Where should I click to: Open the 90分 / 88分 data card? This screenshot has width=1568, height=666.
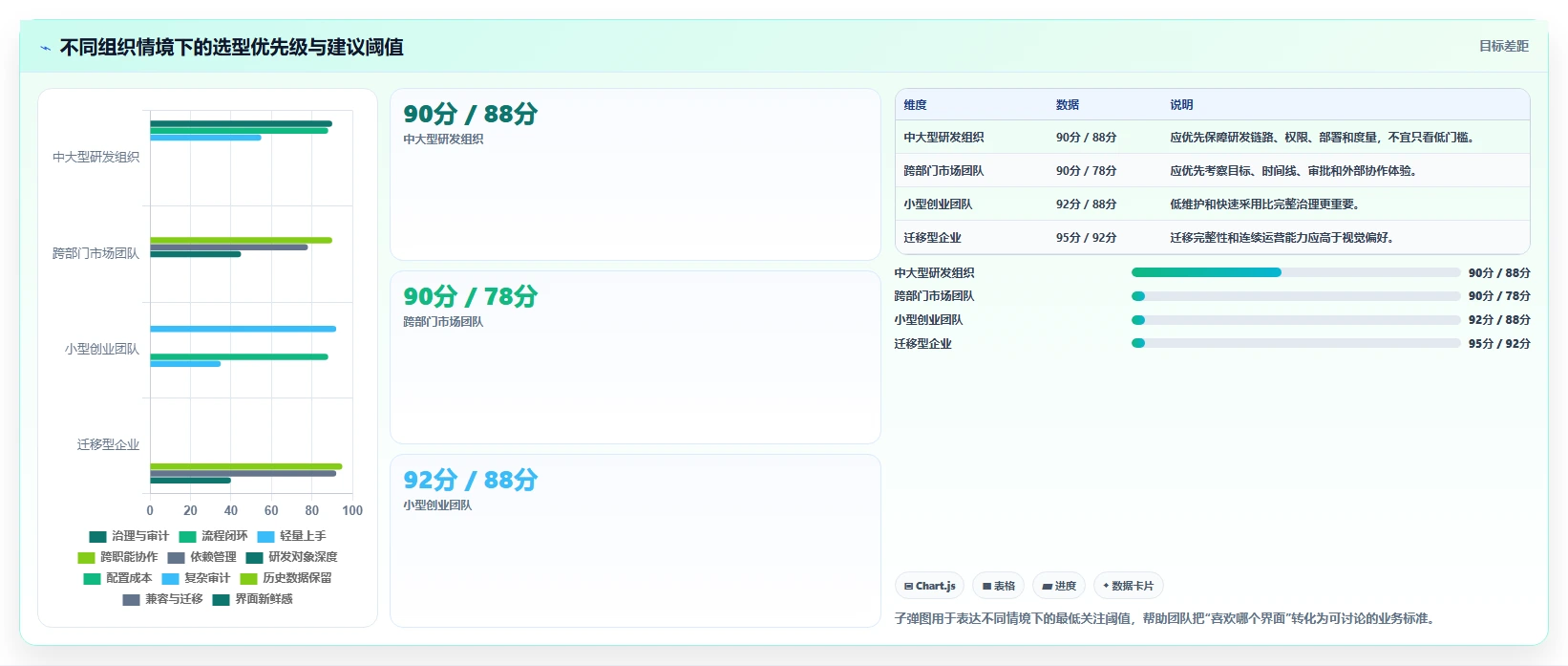(635, 175)
